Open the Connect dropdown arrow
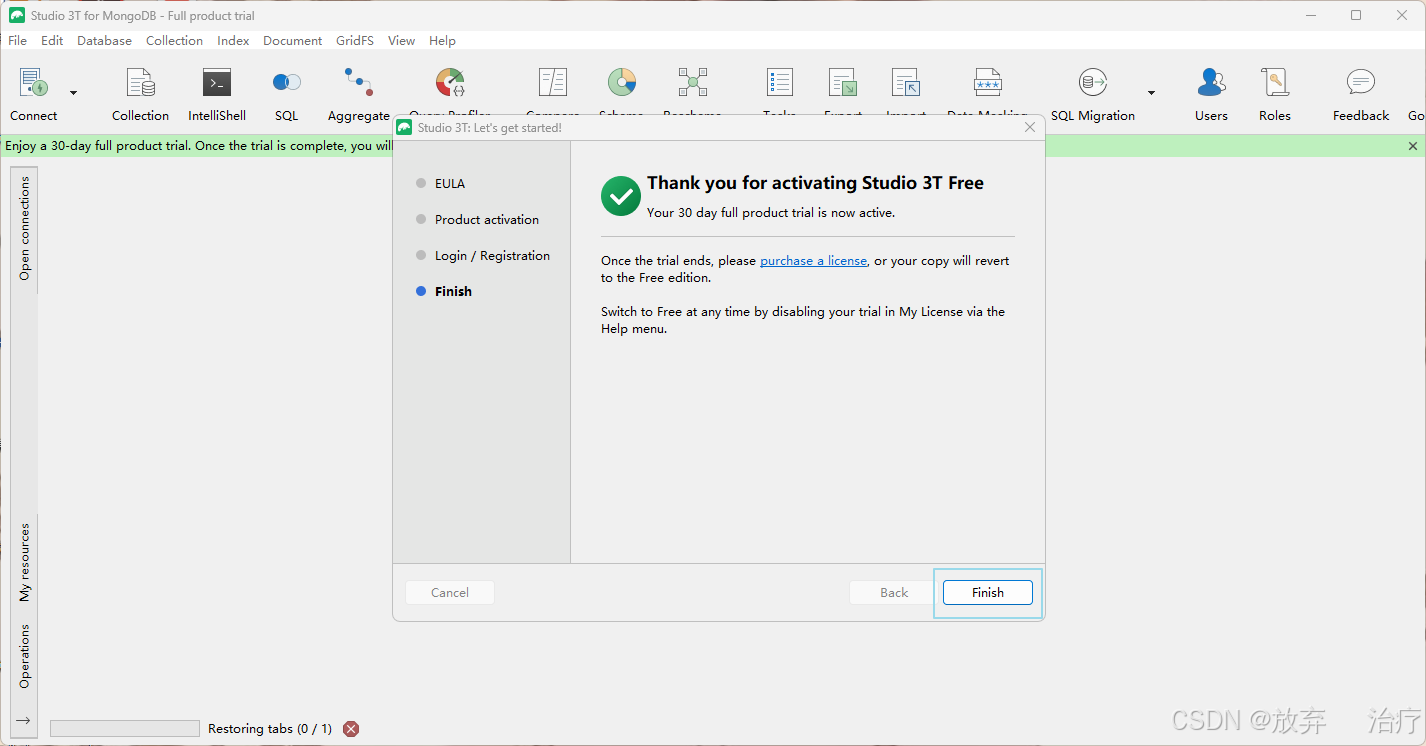1426x746 pixels. tap(73, 93)
